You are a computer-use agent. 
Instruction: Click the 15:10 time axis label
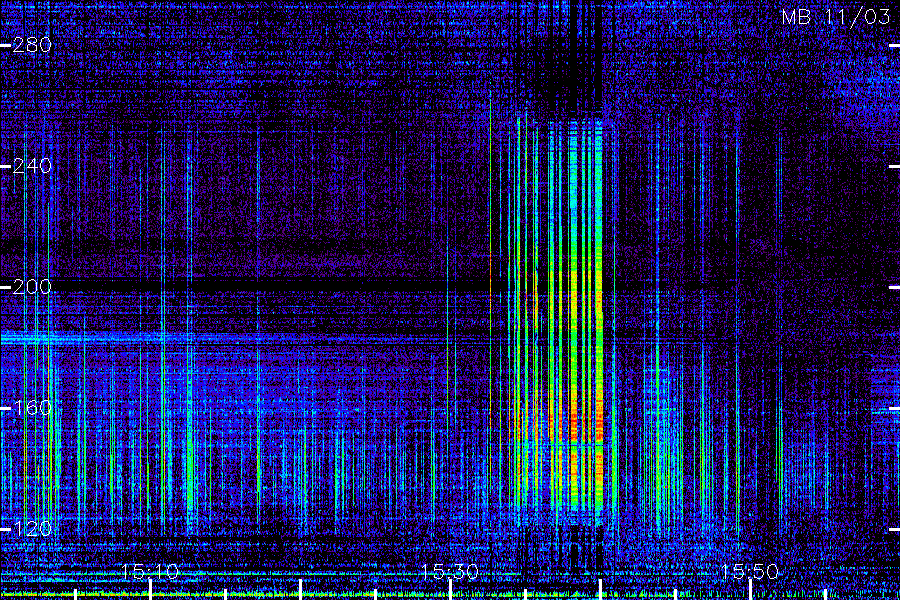150,571
